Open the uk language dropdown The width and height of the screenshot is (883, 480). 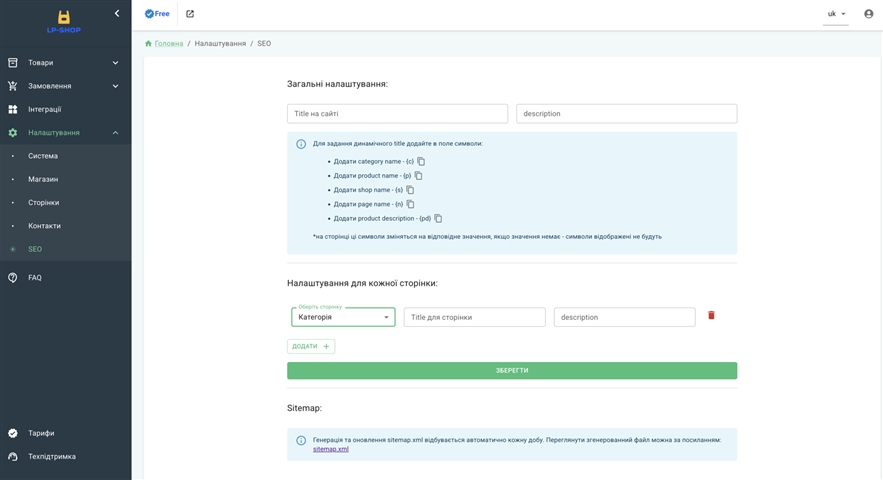click(x=835, y=14)
